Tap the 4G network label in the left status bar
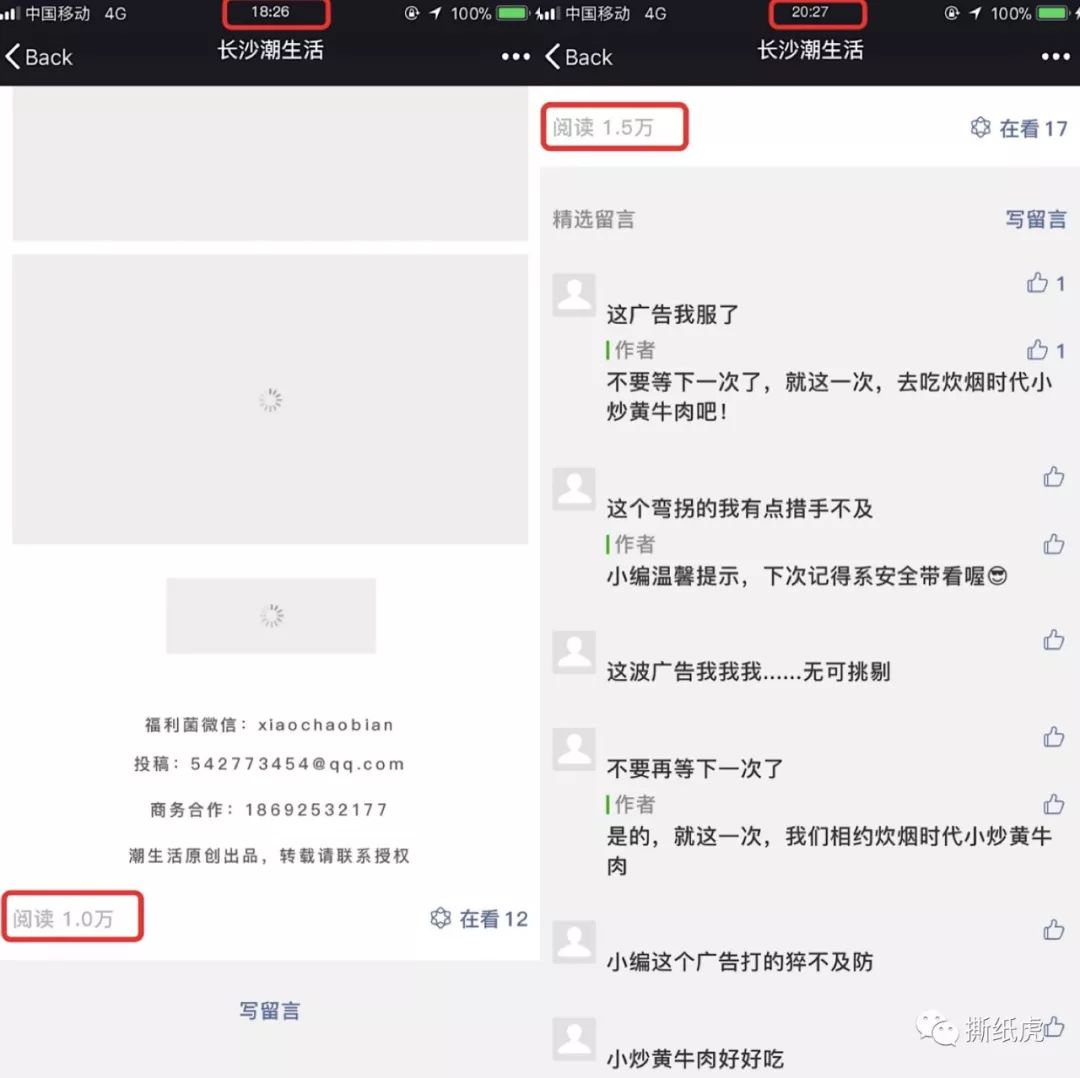 pyautogui.click(x=118, y=14)
